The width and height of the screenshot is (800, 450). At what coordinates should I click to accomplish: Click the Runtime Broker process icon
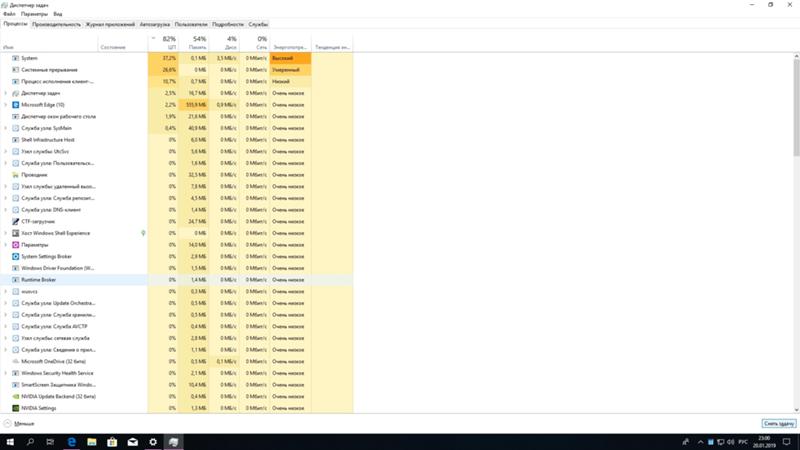(15, 280)
